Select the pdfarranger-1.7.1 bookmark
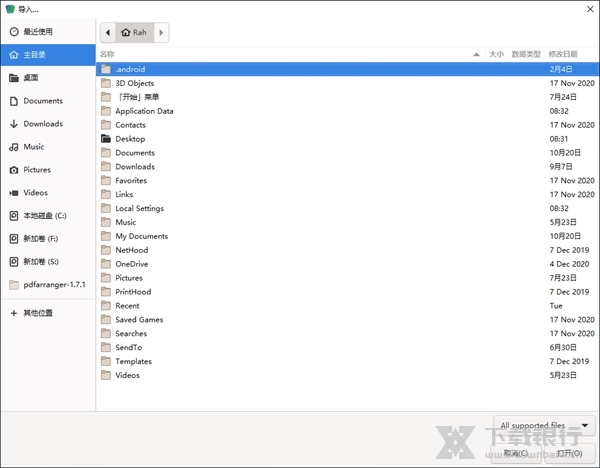Screen dimensions: 600x468 click(x=55, y=284)
